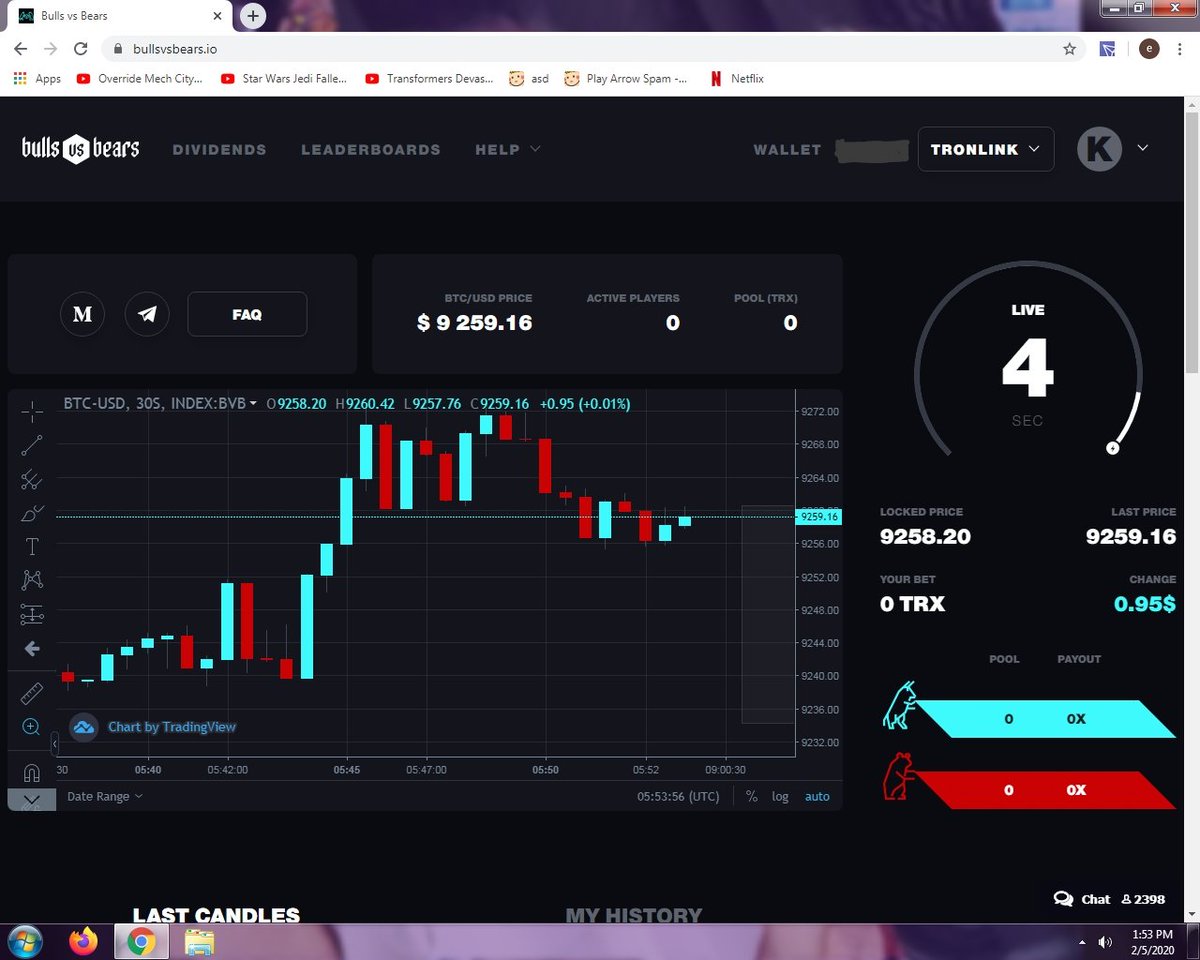The image size is (1200, 960).
Task: Open the Chat panel
Action: point(1083,899)
